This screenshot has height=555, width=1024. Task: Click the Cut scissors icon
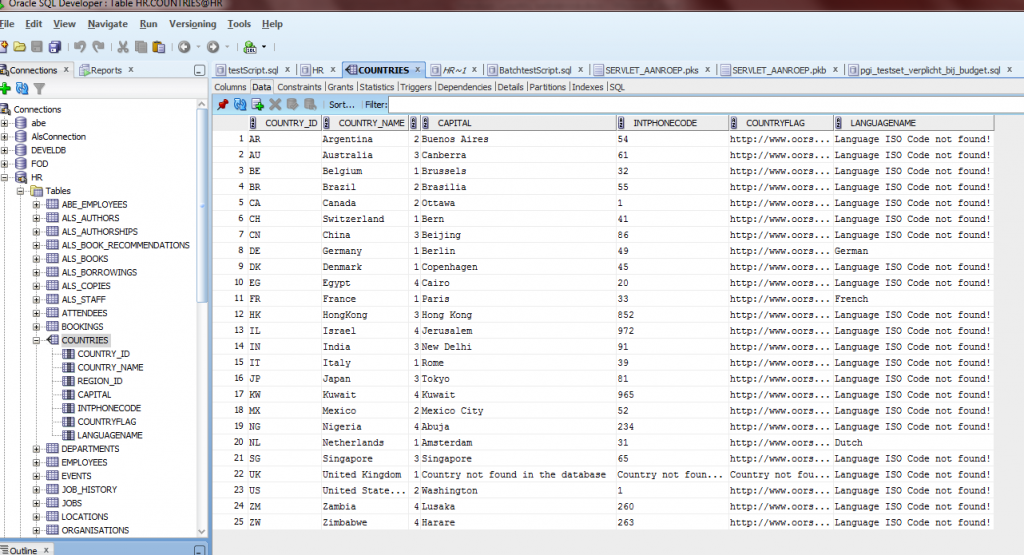pos(123,47)
